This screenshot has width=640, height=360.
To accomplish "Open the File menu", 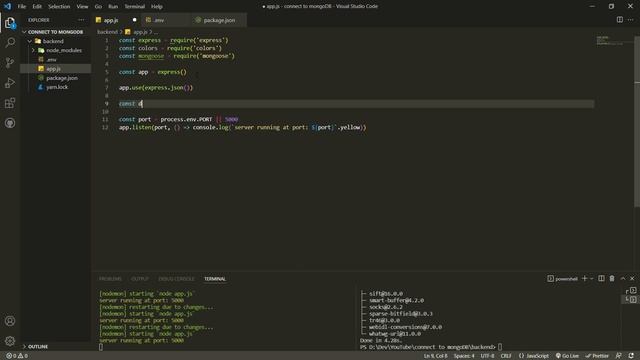I will pos(22,6).
